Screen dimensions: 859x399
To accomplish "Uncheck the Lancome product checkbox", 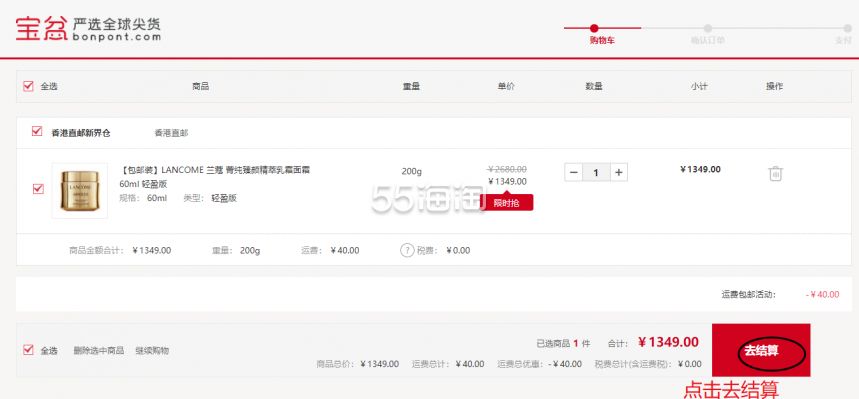I will pyautogui.click(x=38, y=189).
